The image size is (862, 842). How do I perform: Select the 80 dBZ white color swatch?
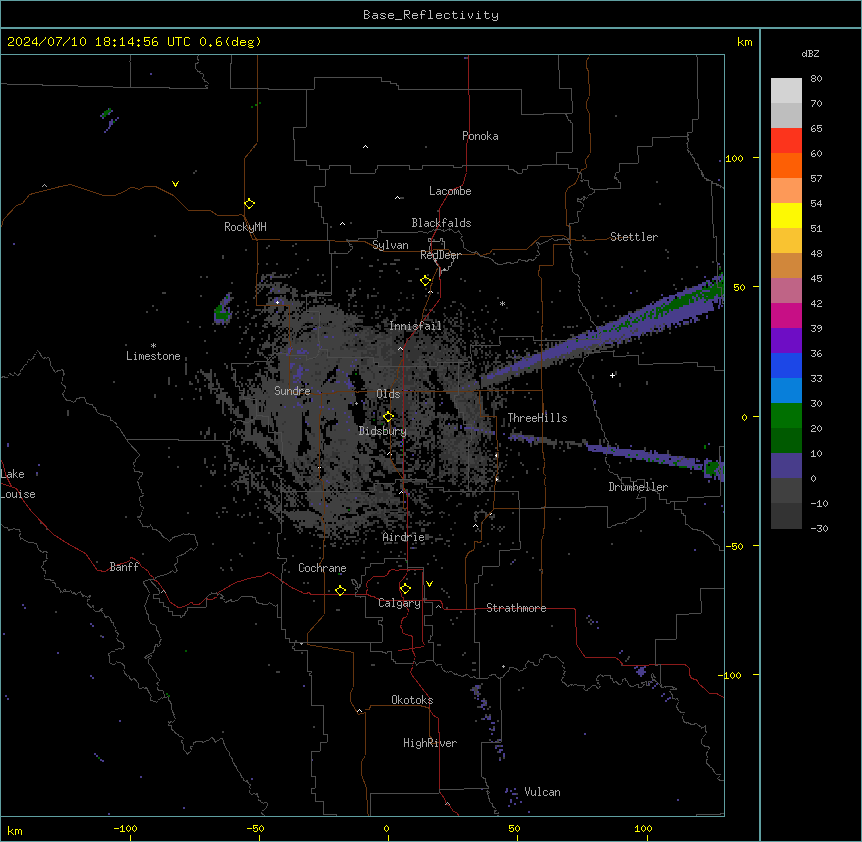(786, 91)
